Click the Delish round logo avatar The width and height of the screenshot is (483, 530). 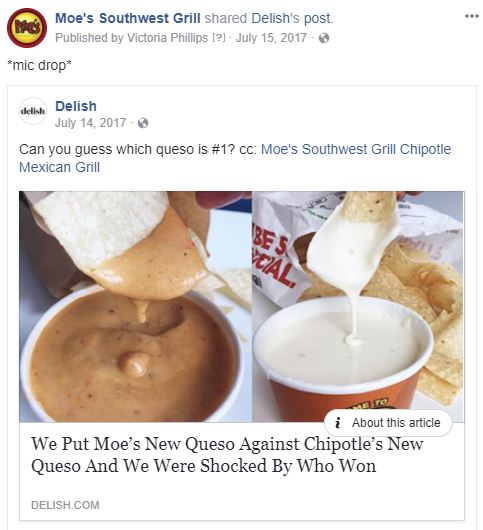(x=33, y=111)
